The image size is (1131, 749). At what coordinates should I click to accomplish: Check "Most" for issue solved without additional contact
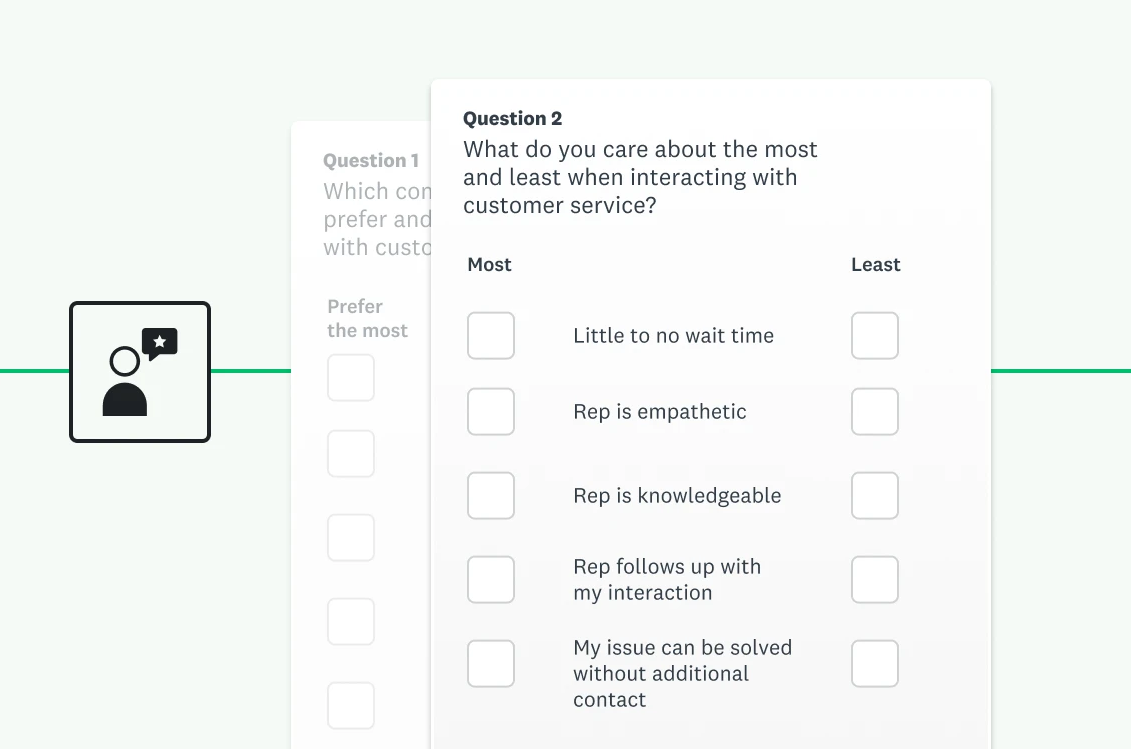(491, 663)
